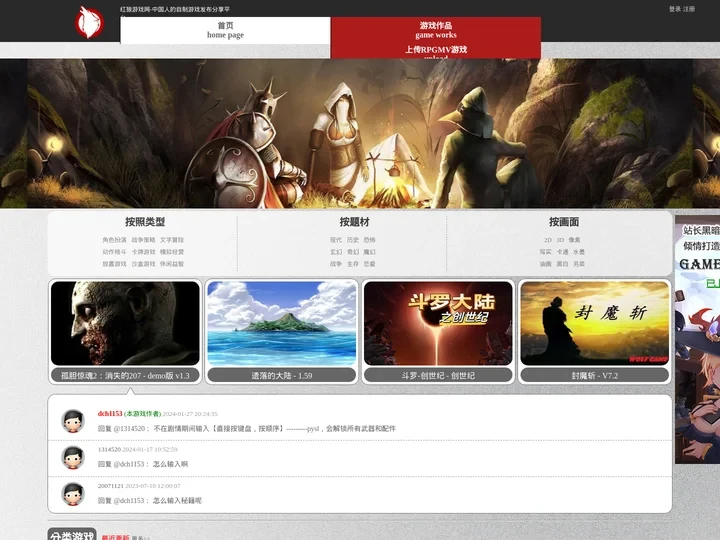This screenshot has height=540, width=720.
Task: Filter by type 动作格斗
Action: point(114,252)
